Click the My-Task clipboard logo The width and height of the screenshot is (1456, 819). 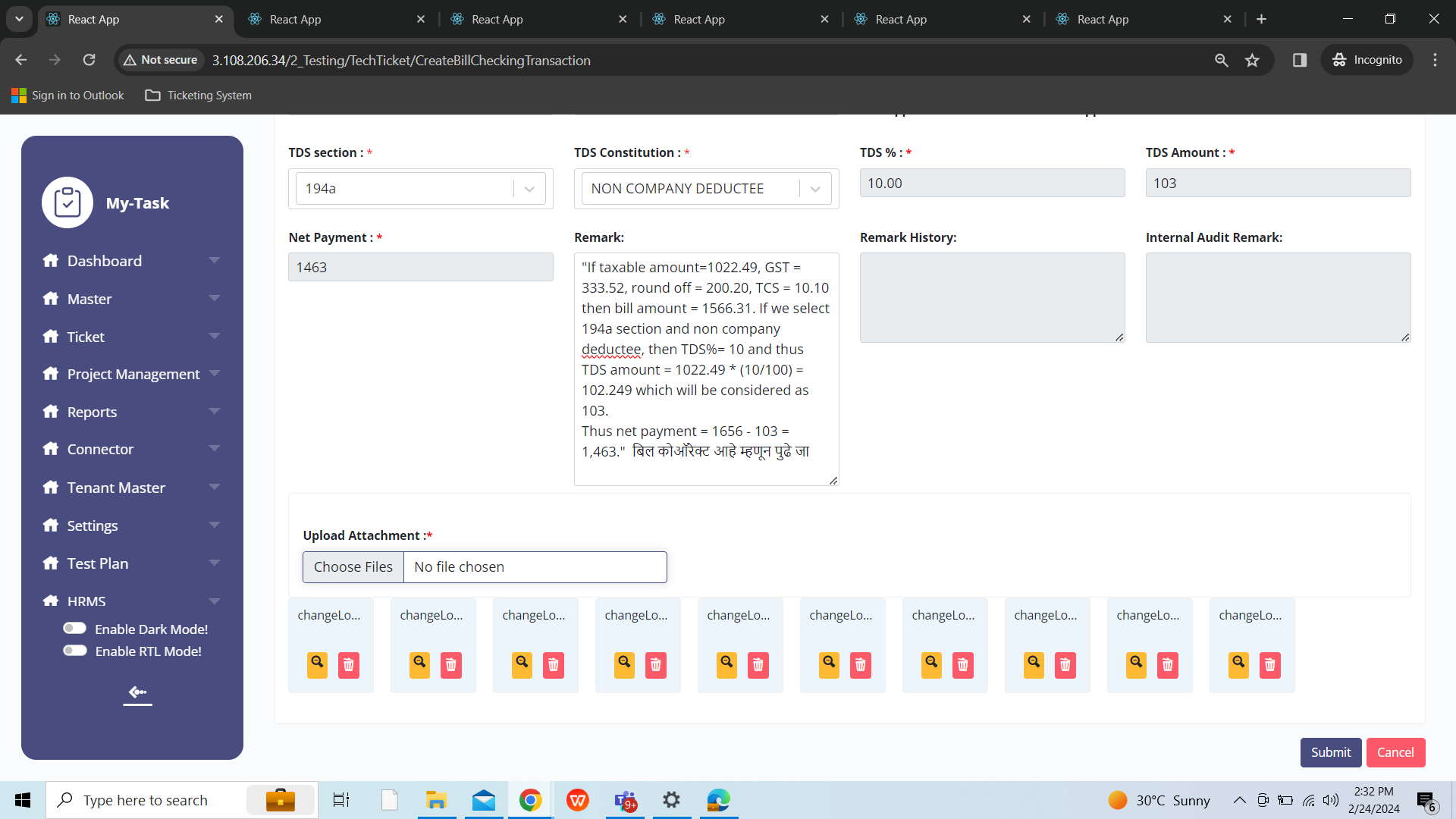[67, 202]
